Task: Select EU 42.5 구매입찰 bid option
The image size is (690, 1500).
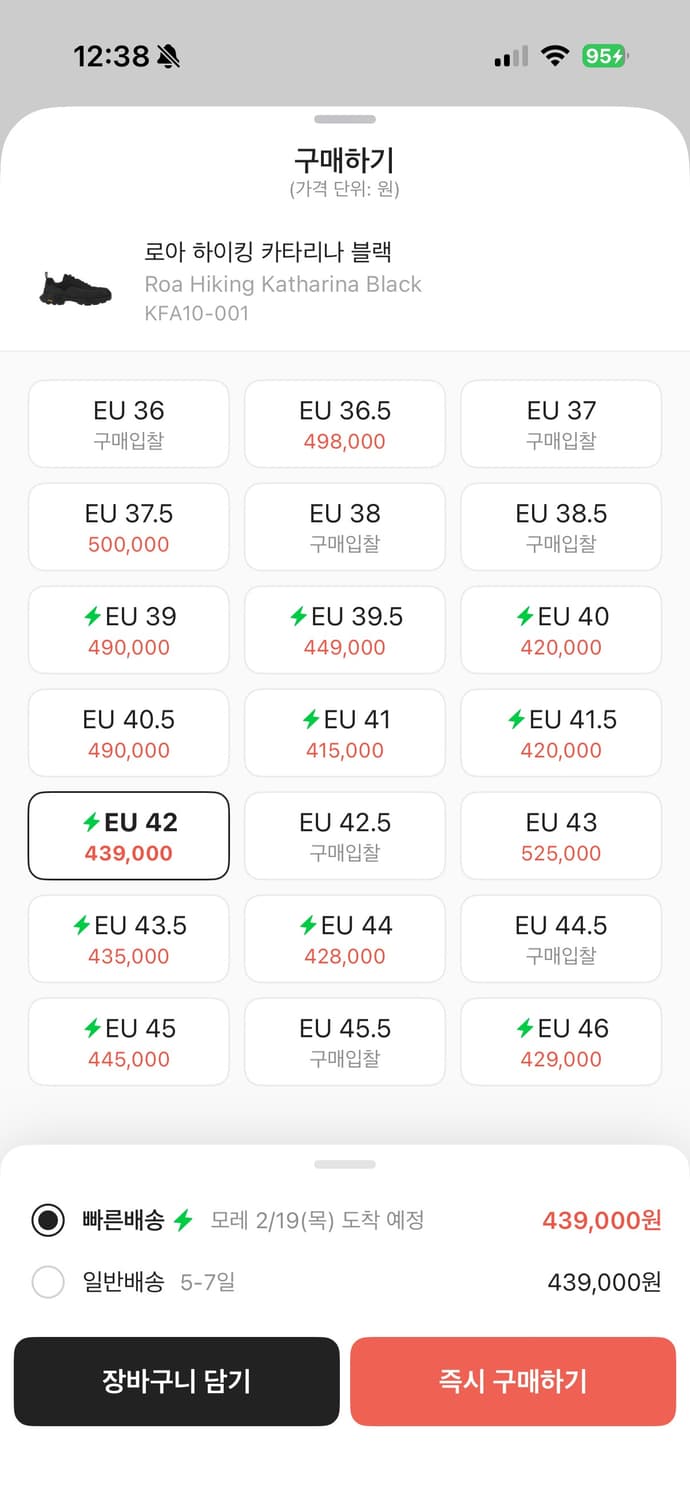Action: click(x=345, y=836)
